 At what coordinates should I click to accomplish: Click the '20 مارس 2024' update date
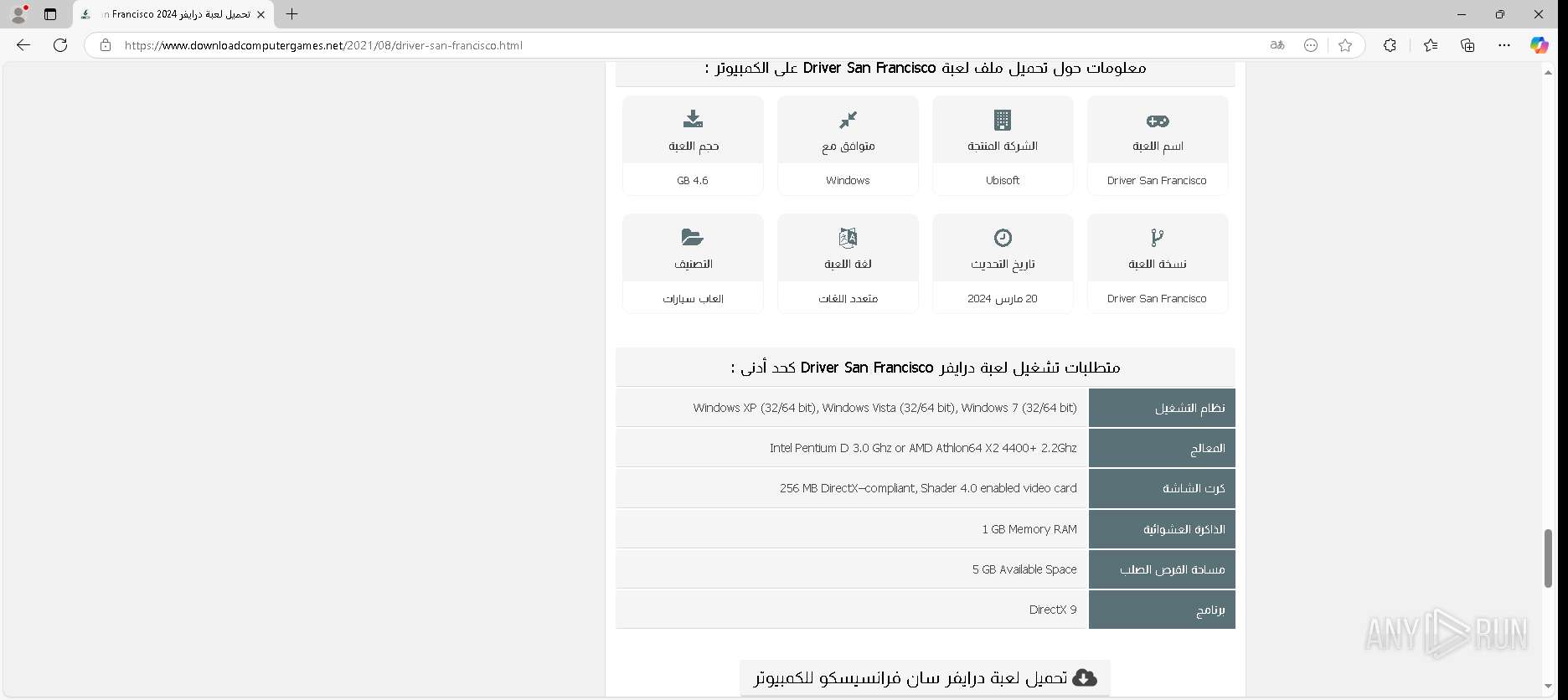click(1003, 298)
